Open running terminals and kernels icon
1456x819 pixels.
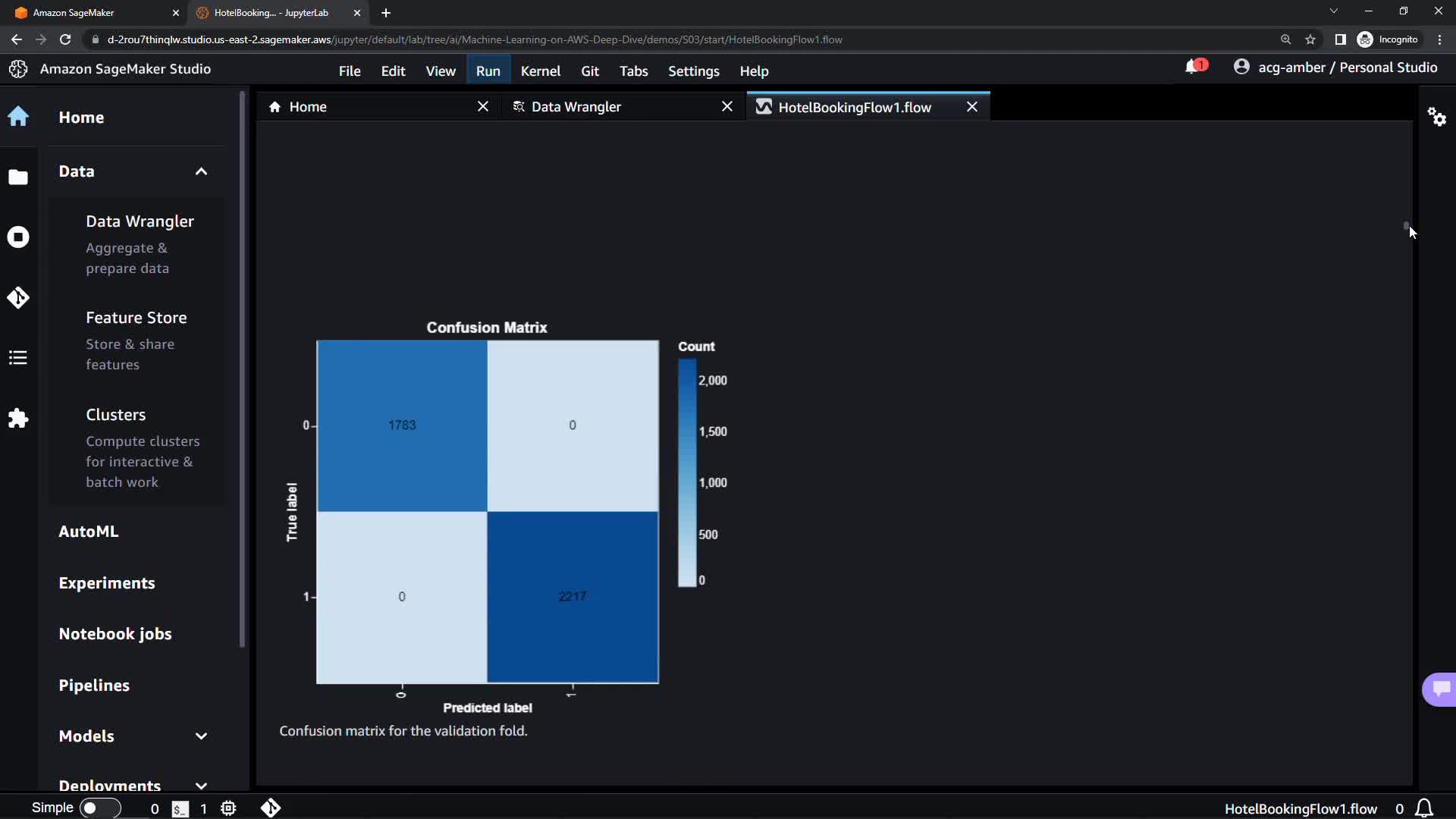click(18, 237)
